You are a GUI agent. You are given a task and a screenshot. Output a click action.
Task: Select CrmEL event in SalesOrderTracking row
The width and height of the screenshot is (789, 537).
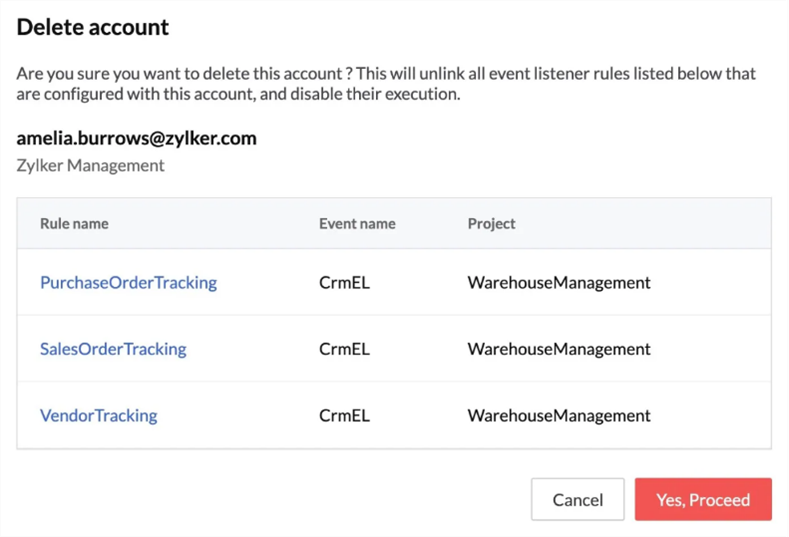(x=344, y=349)
